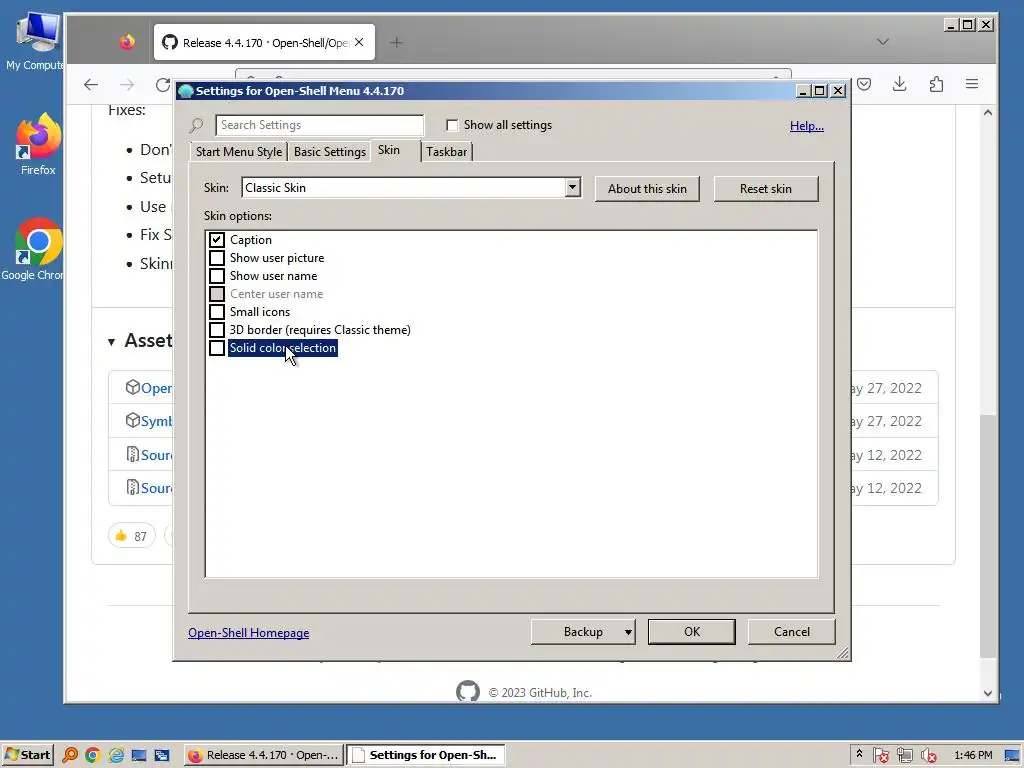
Task: Click Switch between windows quick launch icon
Action: 162,755
